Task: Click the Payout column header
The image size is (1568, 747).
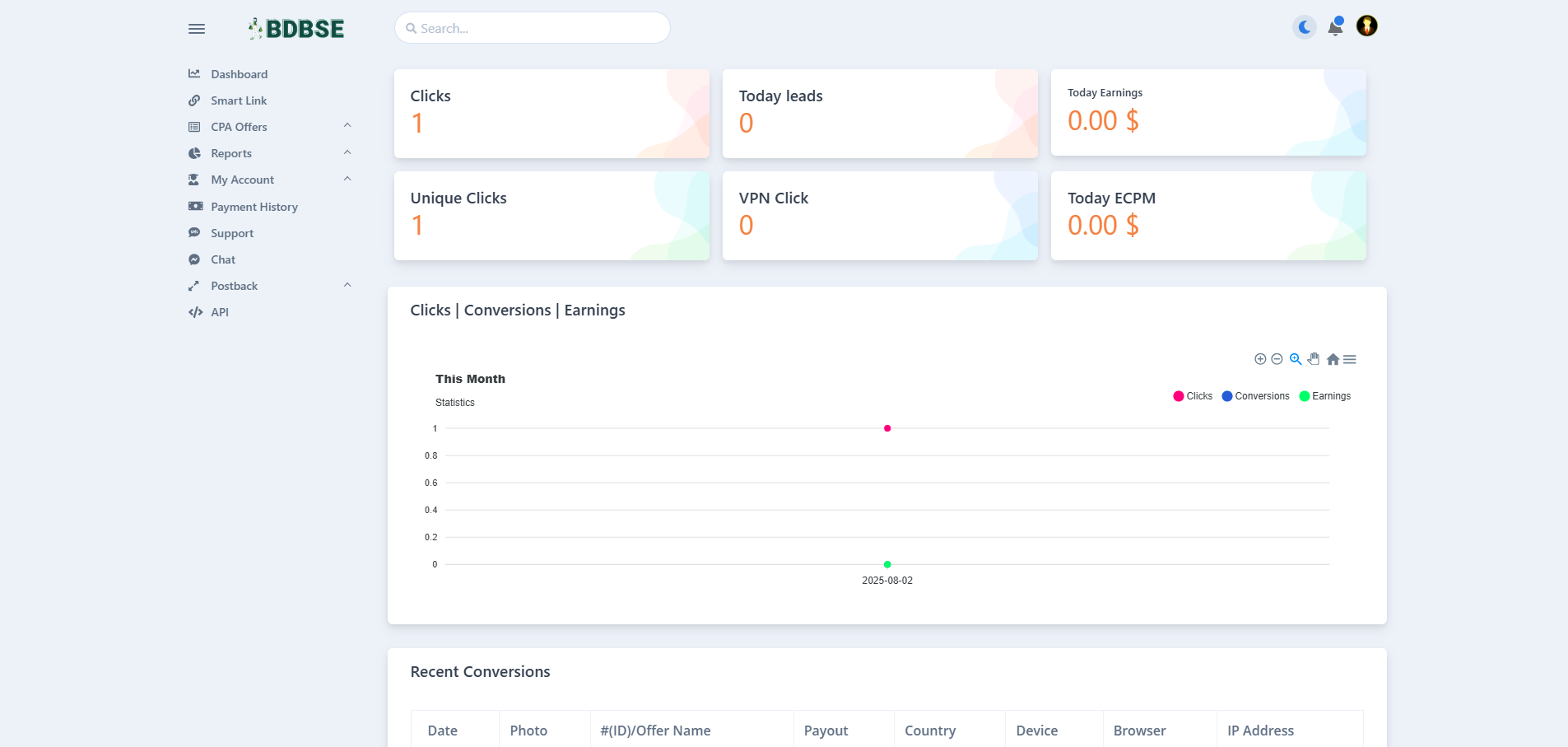Action: coord(826,731)
